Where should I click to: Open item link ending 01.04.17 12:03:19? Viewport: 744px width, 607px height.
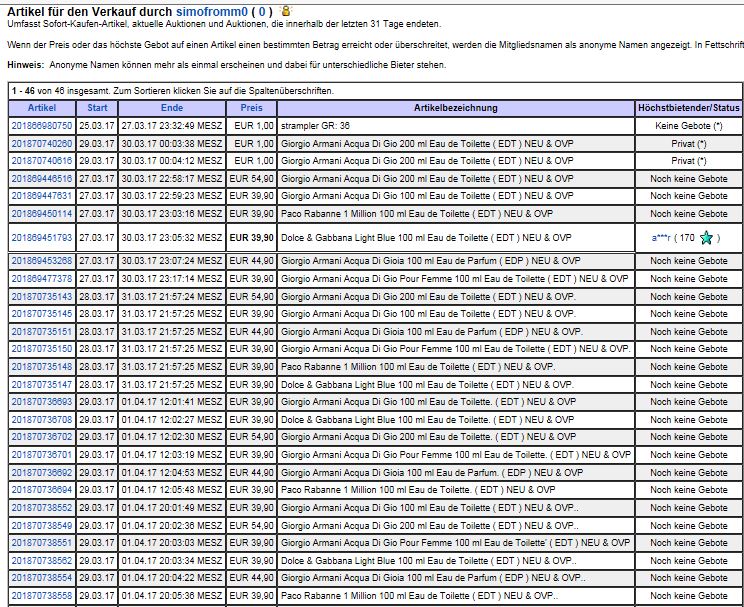[x=42, y=455]
